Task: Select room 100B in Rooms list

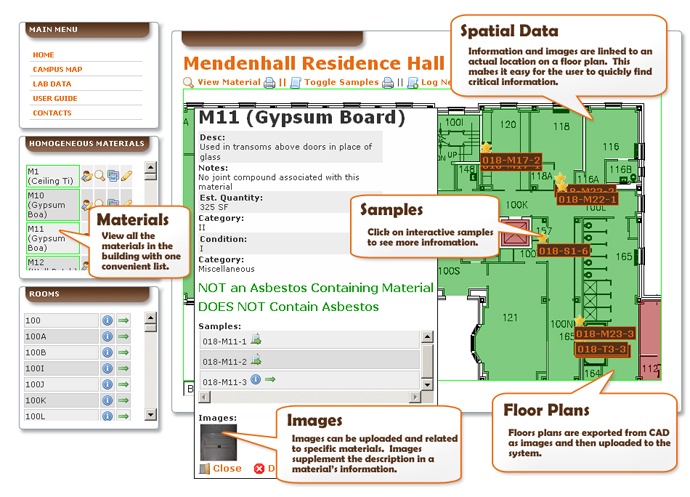Action: point(61,352)
